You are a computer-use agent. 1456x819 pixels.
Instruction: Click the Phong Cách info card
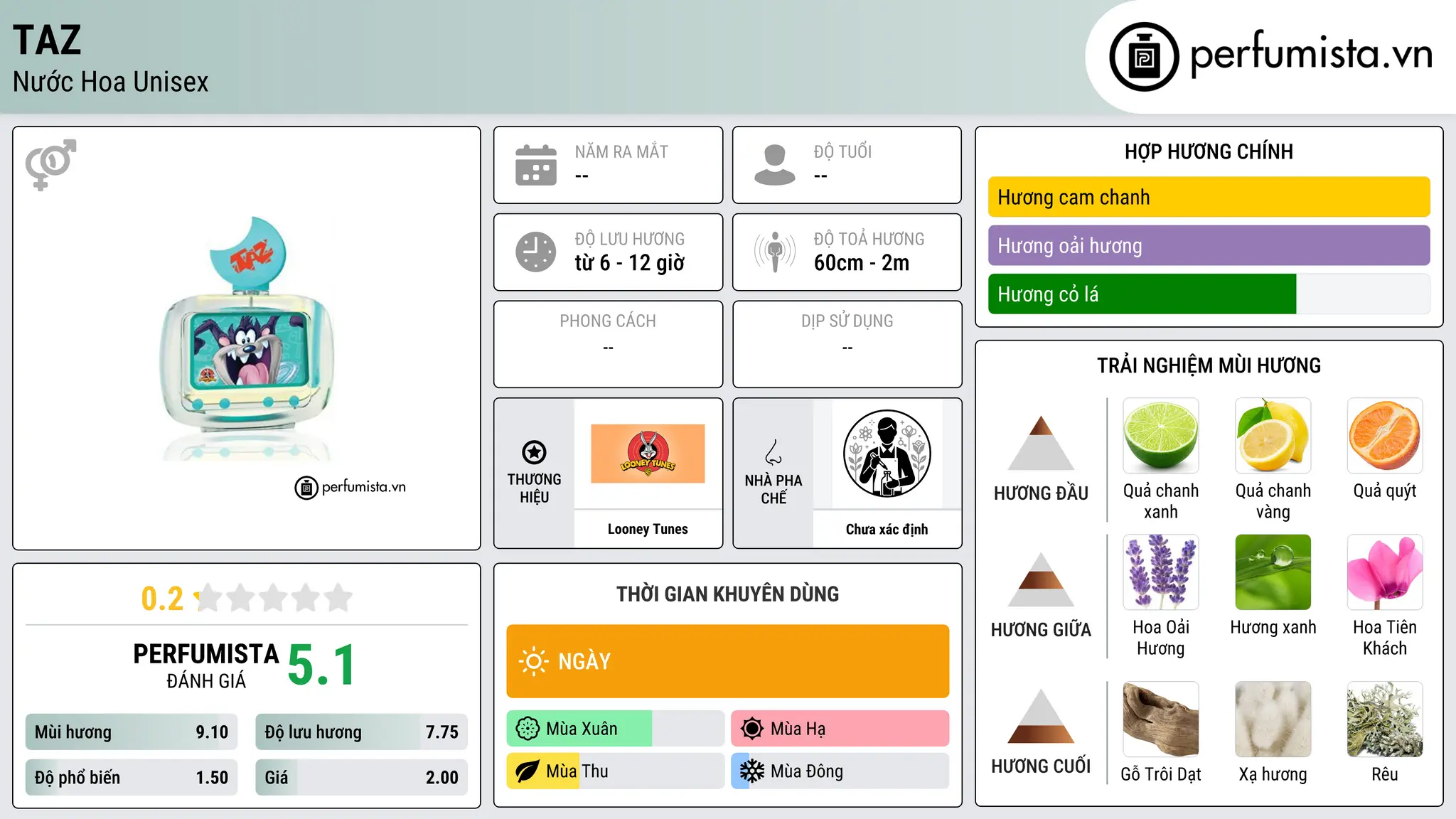608,344
